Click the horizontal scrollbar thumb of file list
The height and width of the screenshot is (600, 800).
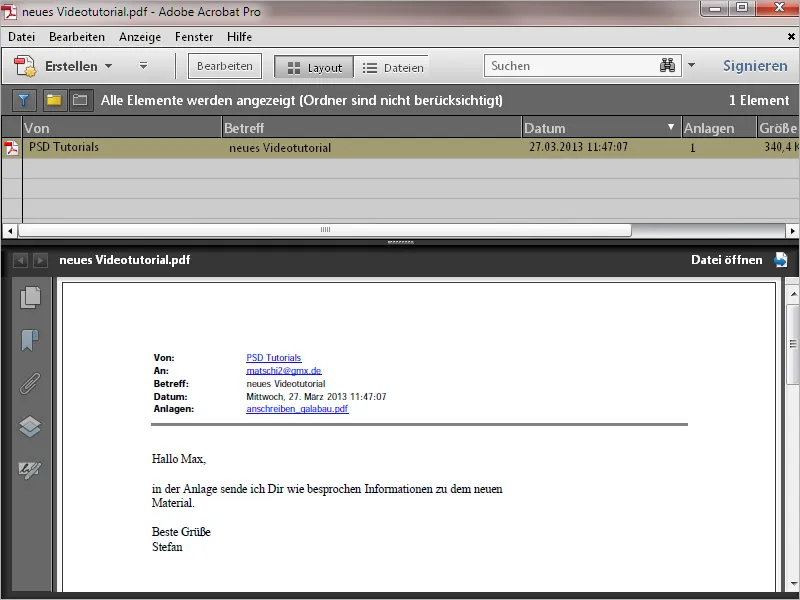pos(325,230)
